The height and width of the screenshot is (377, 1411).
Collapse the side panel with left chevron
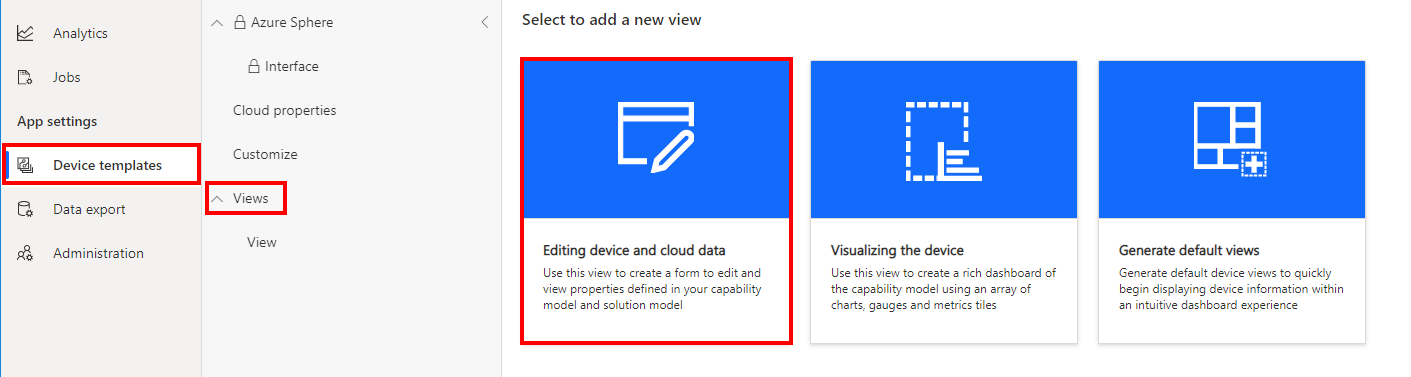tap(485, 22)
